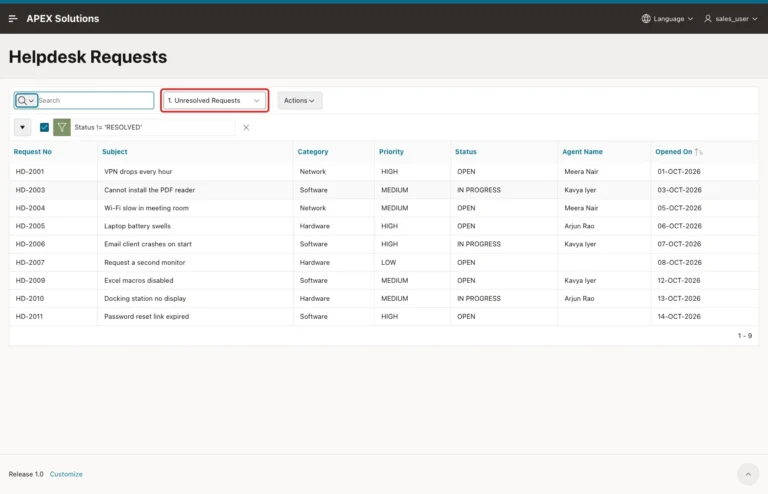
Task: Click 'Password reset link expired' subject
Action: tap(146, 316)
